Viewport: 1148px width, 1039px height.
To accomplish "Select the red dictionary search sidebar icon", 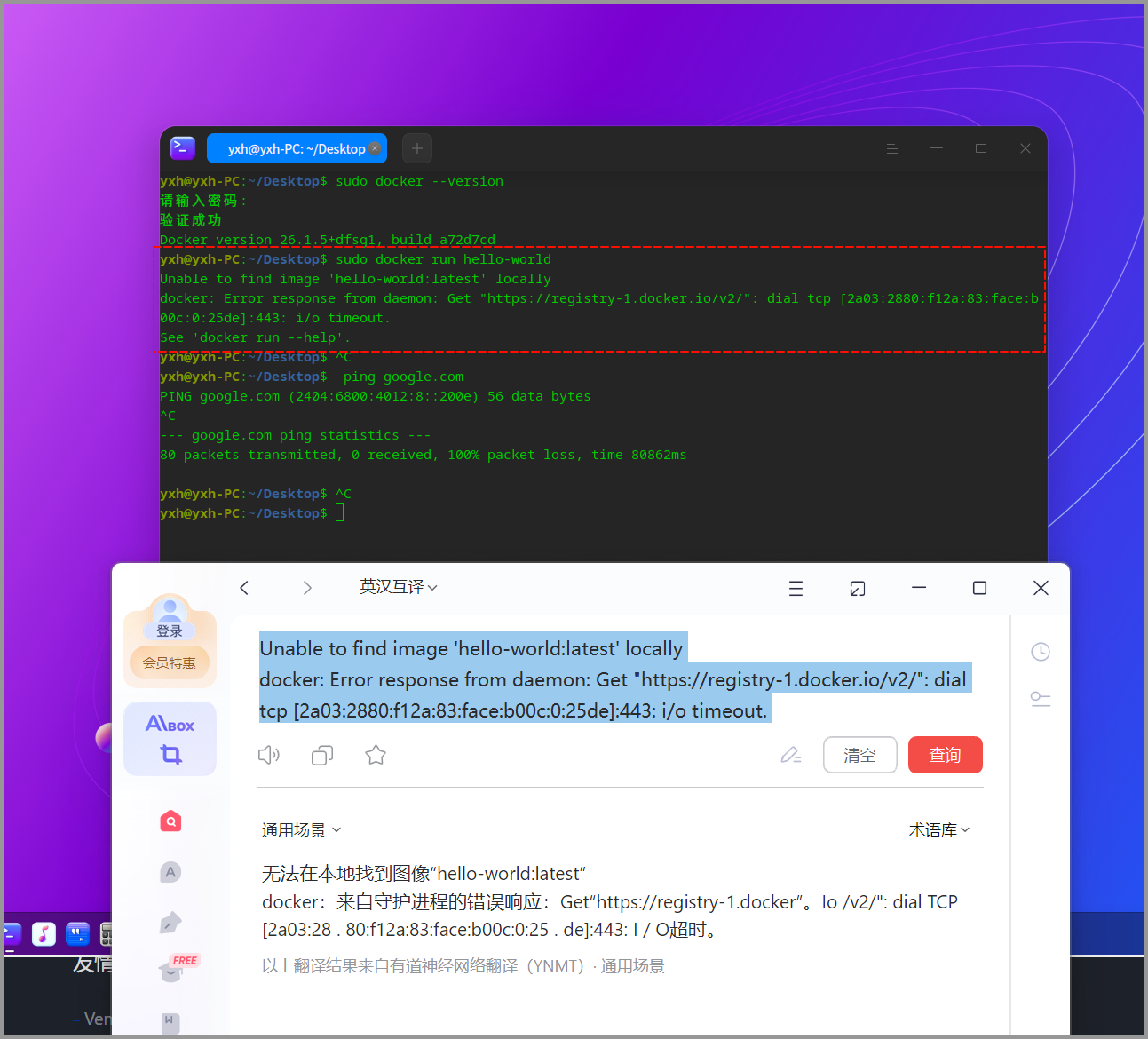I will pos(170,821).
